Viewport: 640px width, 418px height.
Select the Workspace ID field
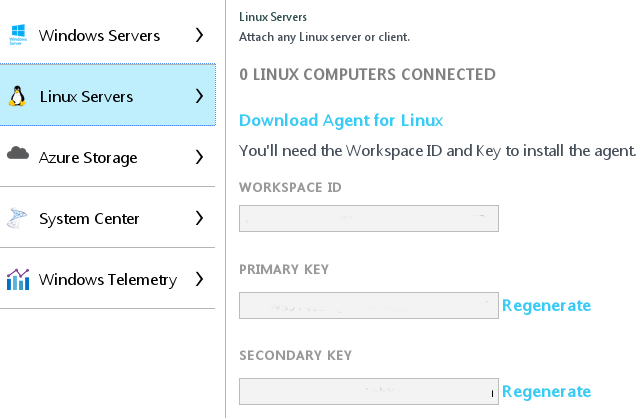coord(369,218)
